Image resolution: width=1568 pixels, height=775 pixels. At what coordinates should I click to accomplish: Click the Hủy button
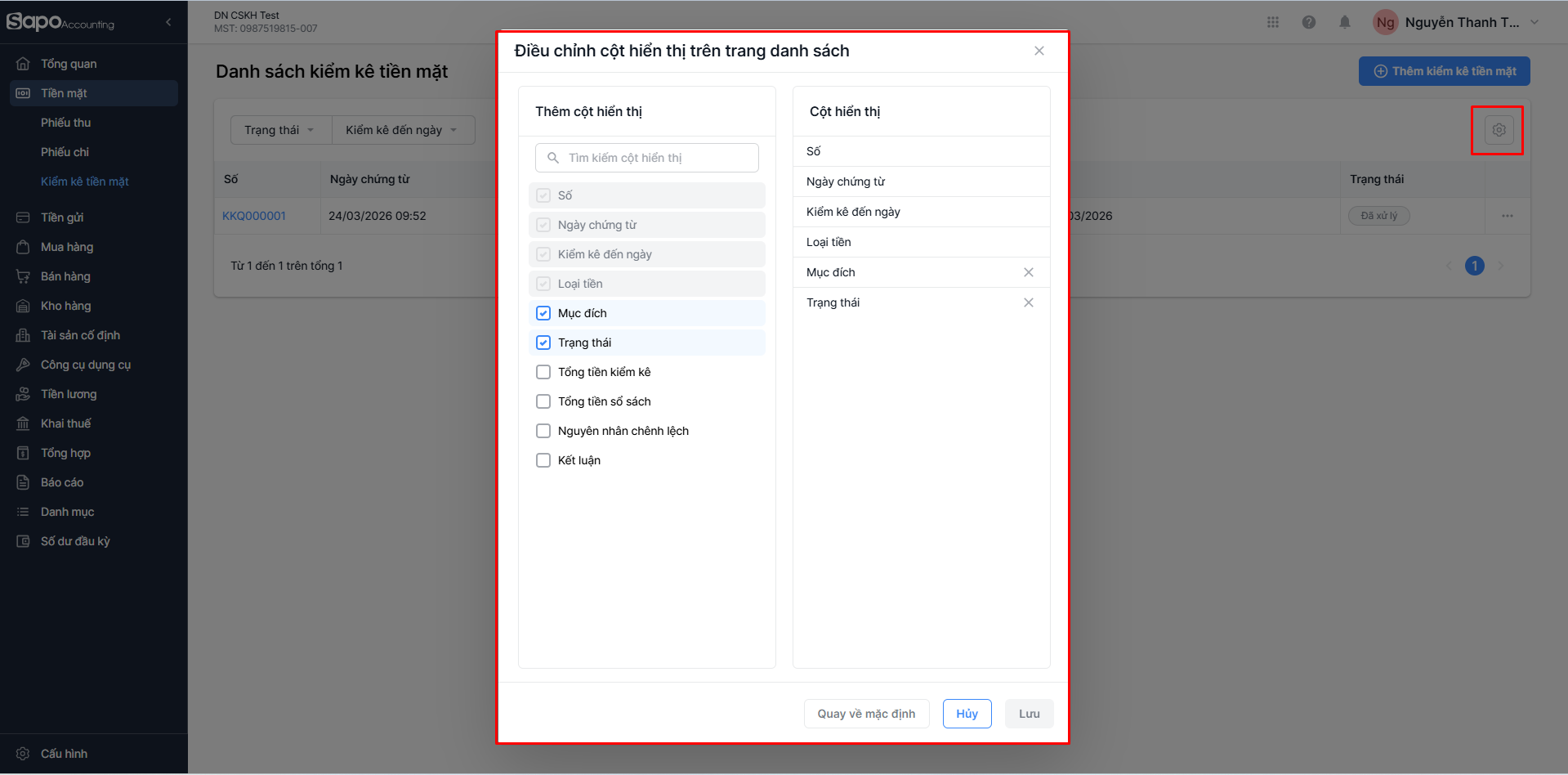967,714
